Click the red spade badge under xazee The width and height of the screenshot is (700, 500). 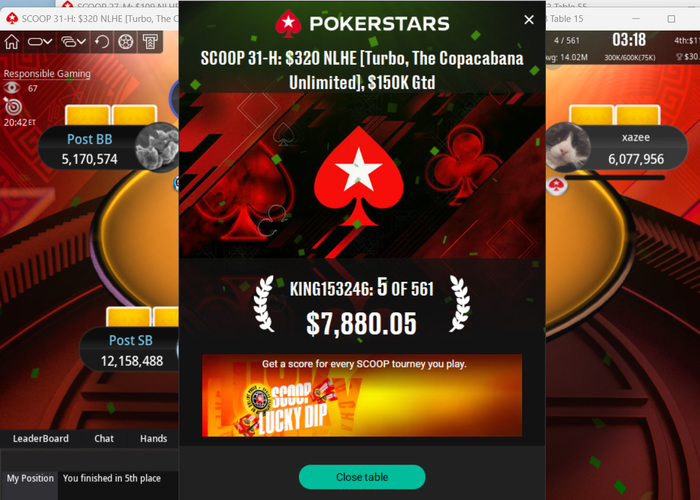[557, 184]
